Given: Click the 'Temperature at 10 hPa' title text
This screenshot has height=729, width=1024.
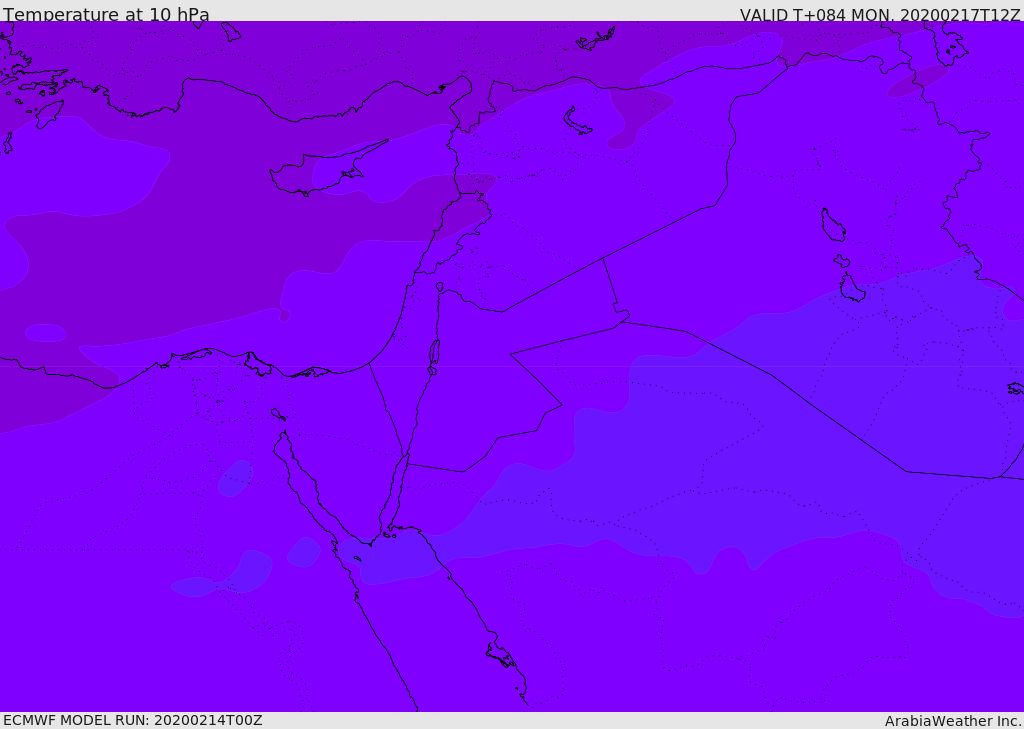Looking at the screenshot, I should (106, 14).
